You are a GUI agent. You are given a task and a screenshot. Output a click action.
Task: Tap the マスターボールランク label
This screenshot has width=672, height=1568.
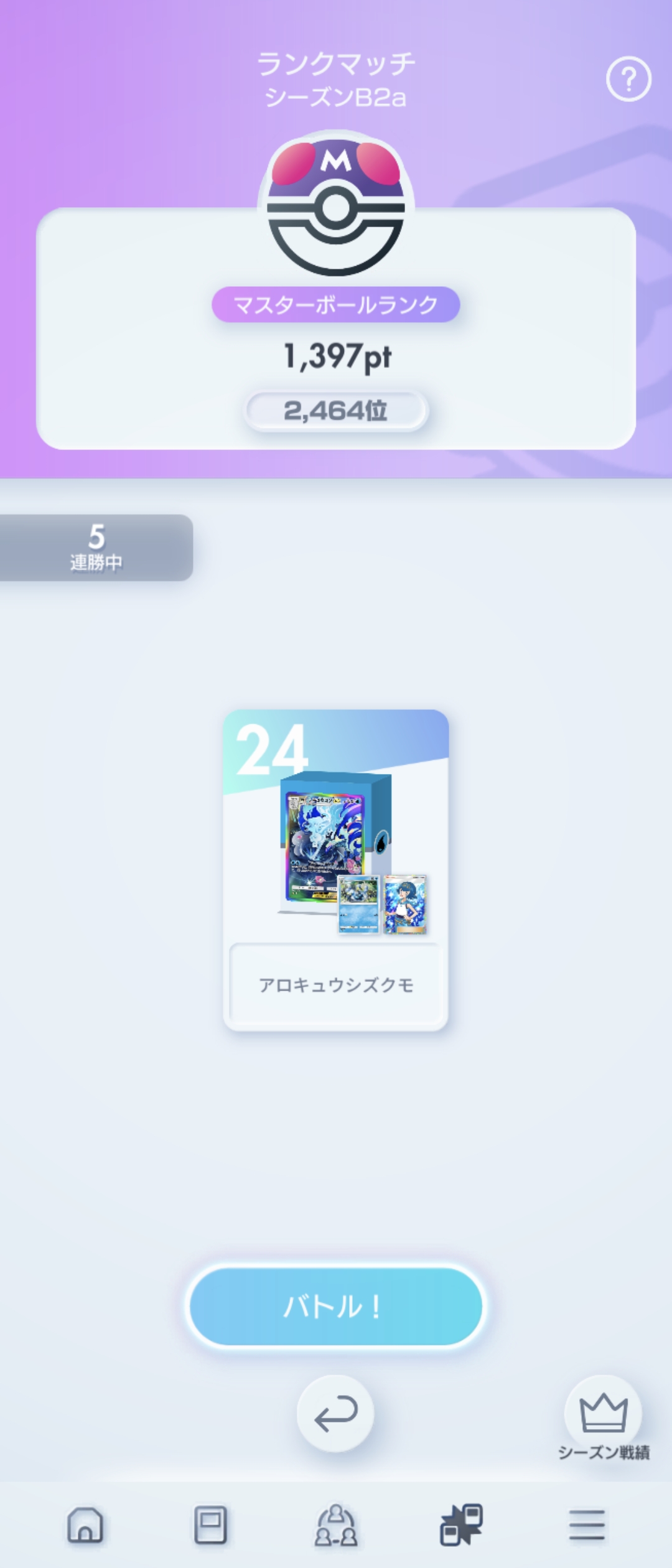point(336,304)
